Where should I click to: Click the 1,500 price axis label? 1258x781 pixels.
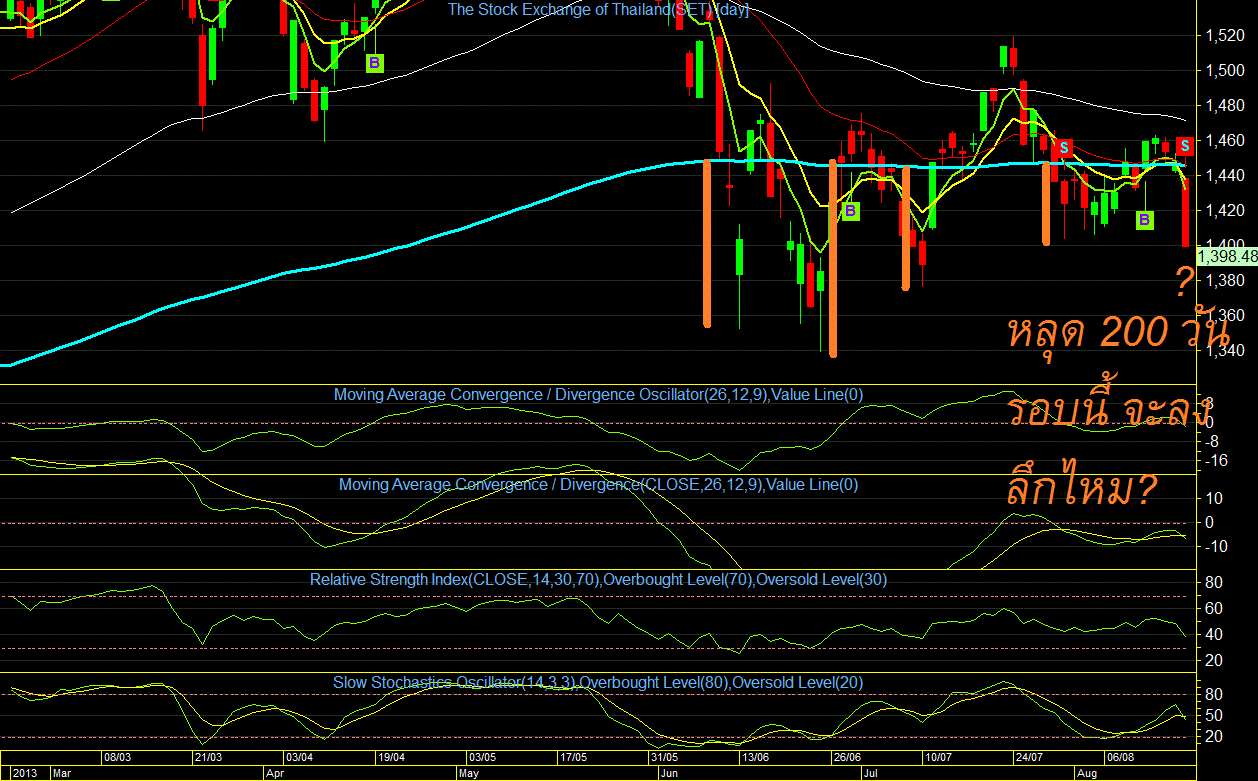1223,71
